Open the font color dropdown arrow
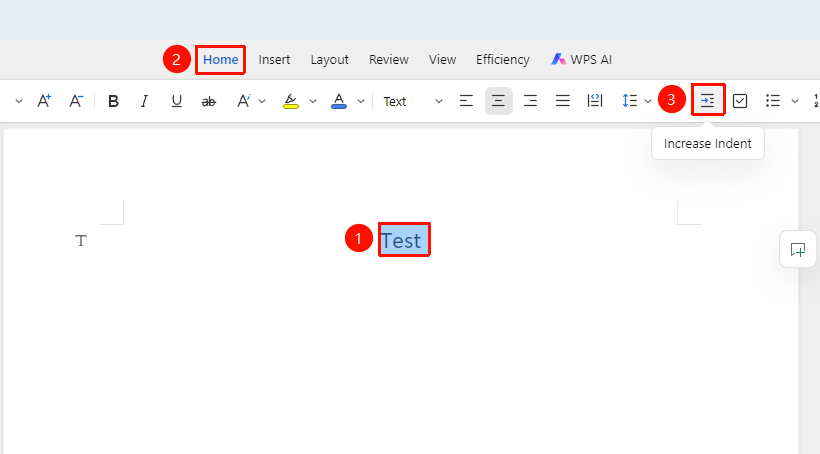This screenshot has height=454, width=820. tap(361, 101)
